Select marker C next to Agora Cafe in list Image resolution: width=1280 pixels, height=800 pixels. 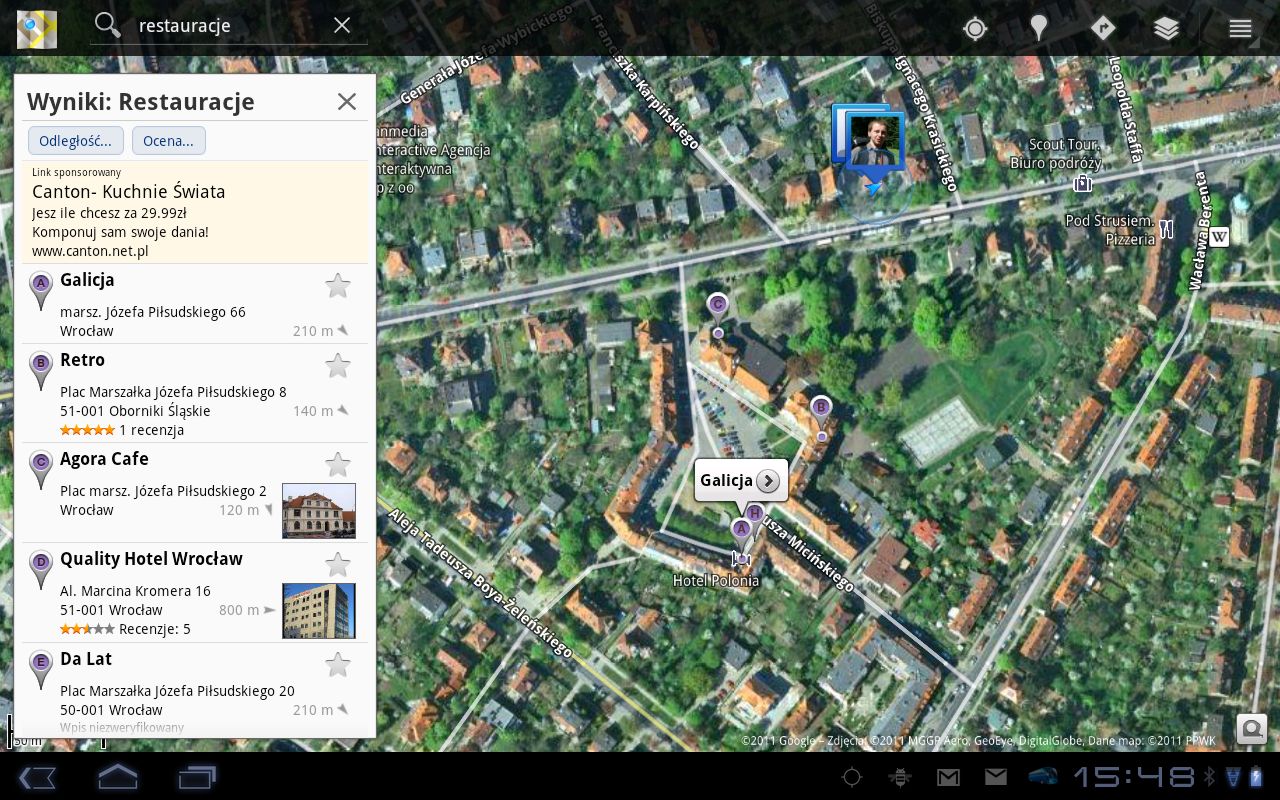click(x=41, y=469)
